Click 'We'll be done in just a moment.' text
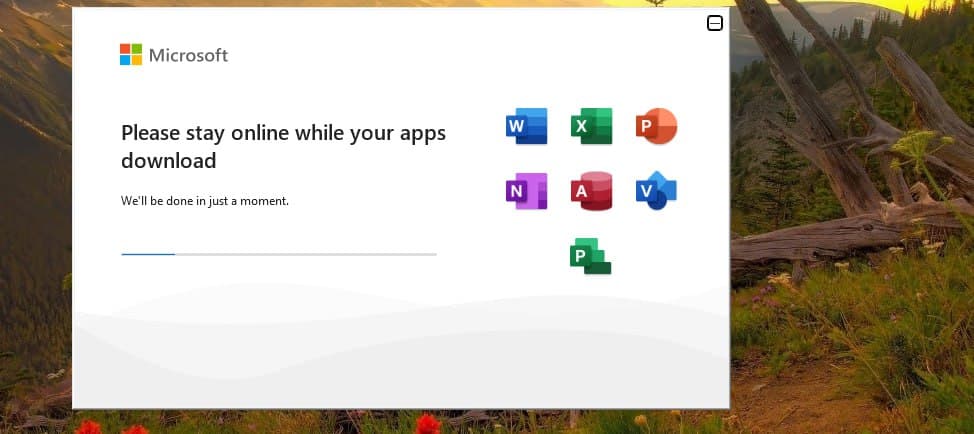The height and width of the screenshot is (434, 974). [x=205, y=201]
